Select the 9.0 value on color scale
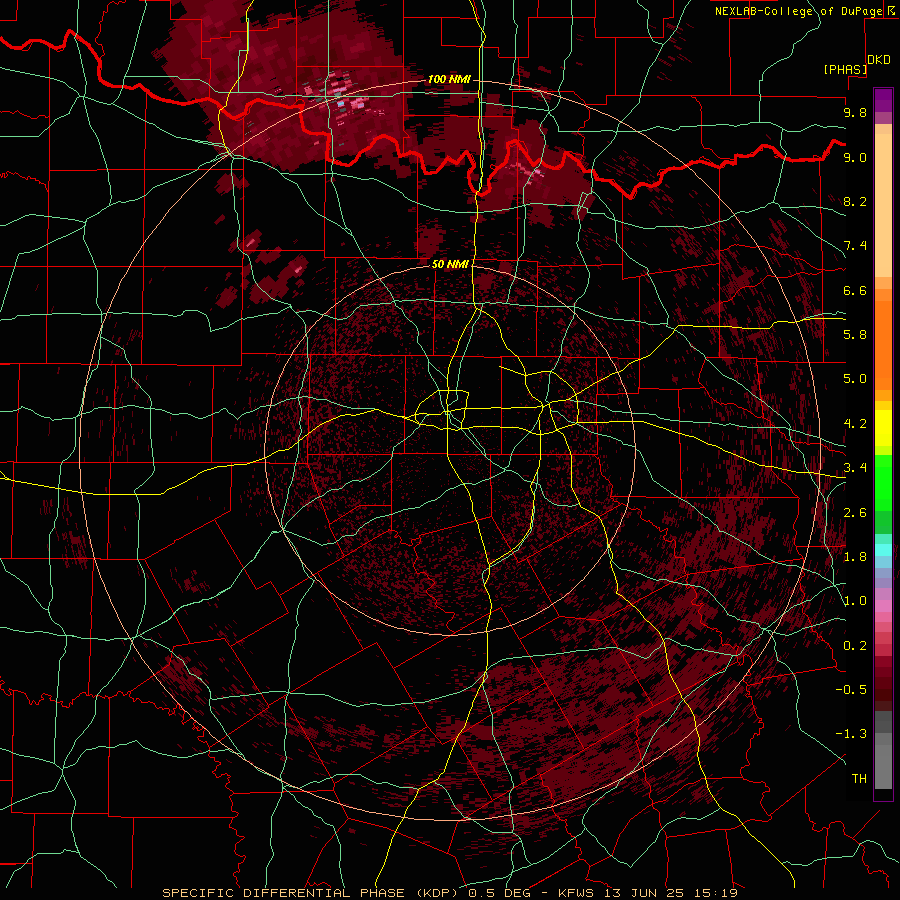This screenshot has height=900, width=900. point(855,157)
